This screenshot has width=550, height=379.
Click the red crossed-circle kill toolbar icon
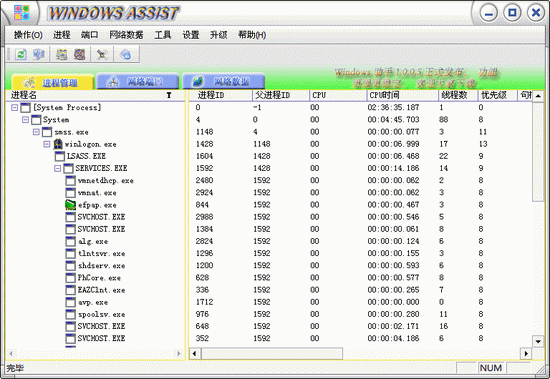tap(80, 54)
